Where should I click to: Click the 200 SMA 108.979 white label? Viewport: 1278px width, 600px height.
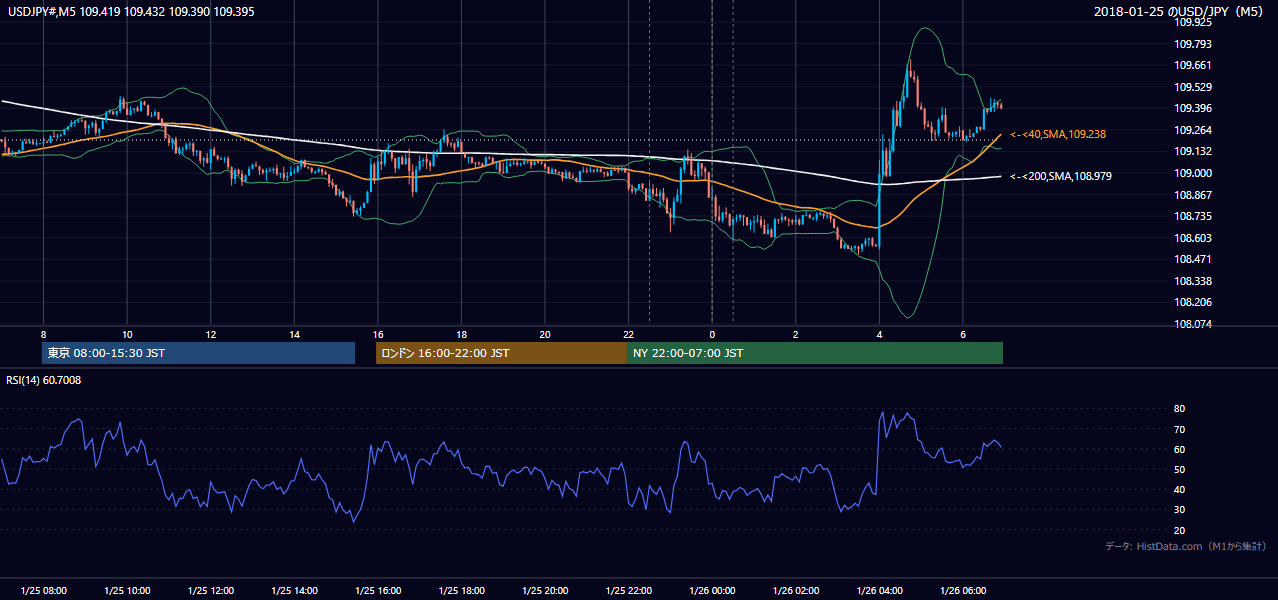(x=1061, y=176)
